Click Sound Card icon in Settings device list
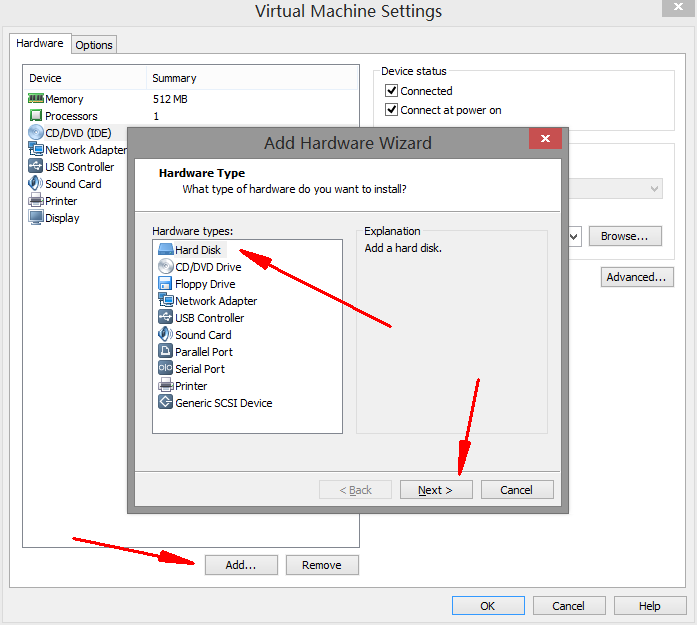Screen dimensions: 697x625 36,183
